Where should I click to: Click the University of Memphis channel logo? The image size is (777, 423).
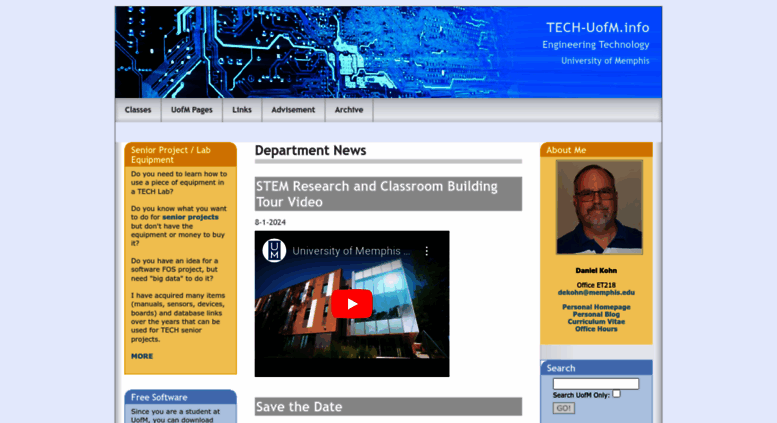274,250
